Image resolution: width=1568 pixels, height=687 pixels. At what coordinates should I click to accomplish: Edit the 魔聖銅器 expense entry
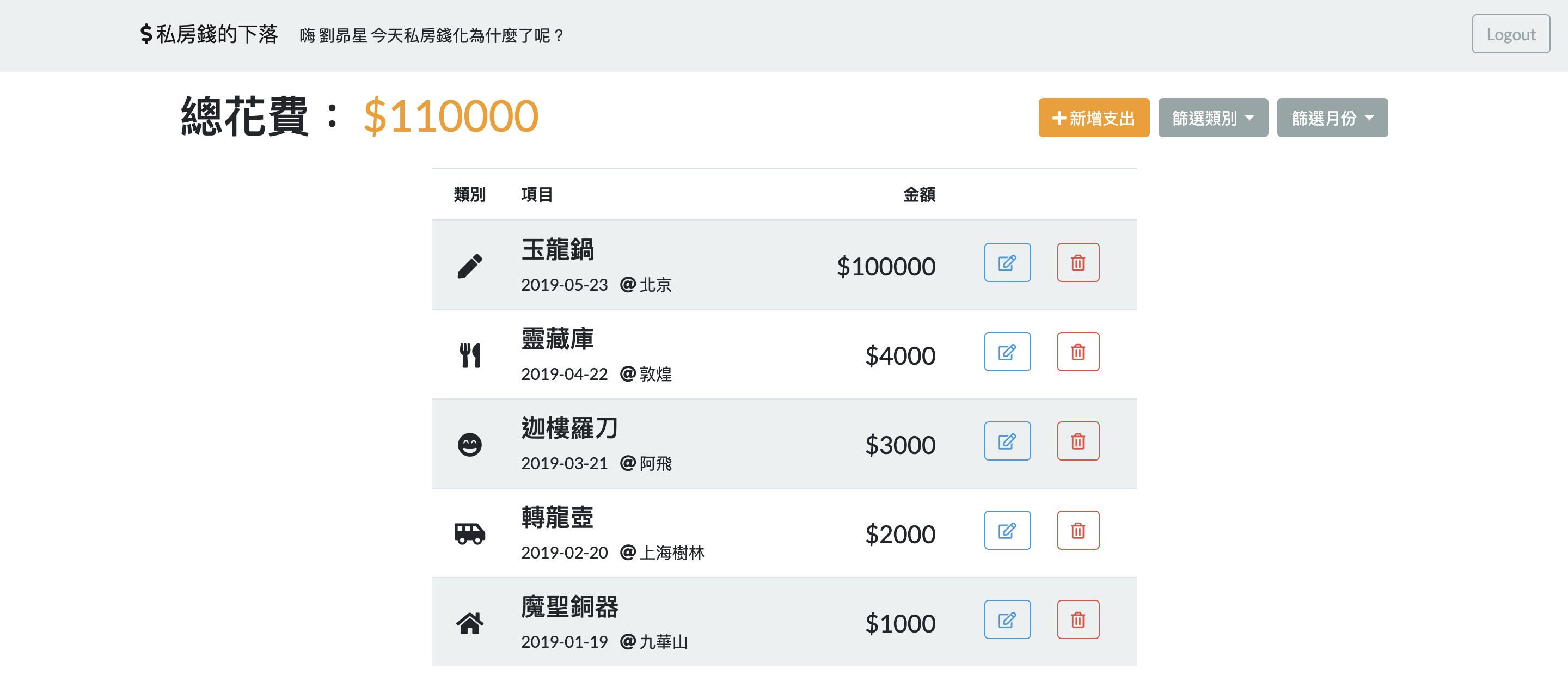point(1007,619)
